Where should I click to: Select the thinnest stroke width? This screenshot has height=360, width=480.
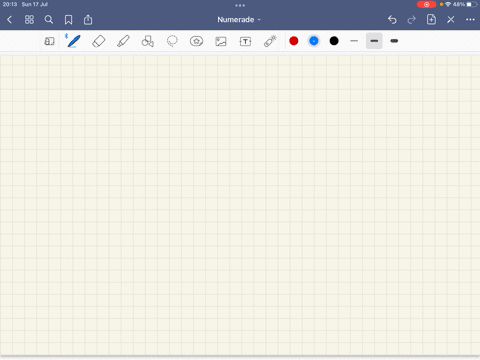[354, 41]
